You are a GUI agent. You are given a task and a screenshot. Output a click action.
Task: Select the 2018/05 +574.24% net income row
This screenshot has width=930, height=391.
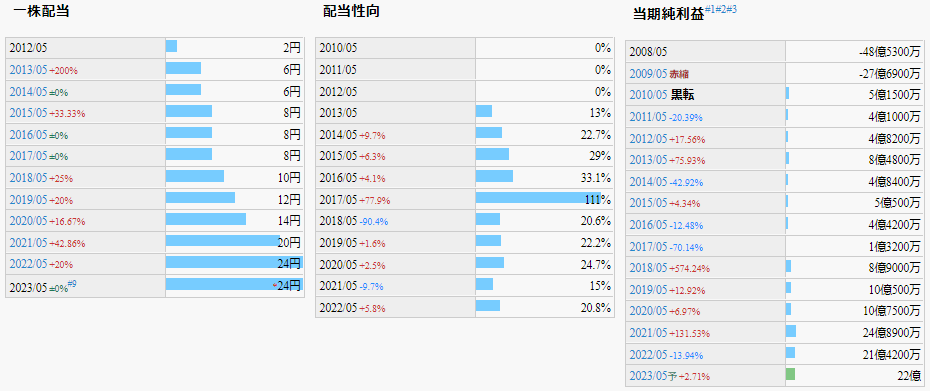click(775, 268)
